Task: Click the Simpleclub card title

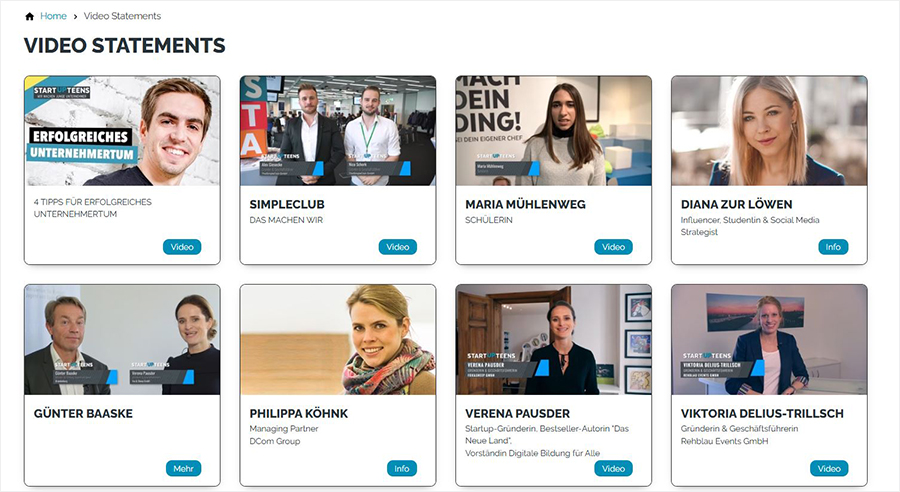Action: [x=287, y=204]
